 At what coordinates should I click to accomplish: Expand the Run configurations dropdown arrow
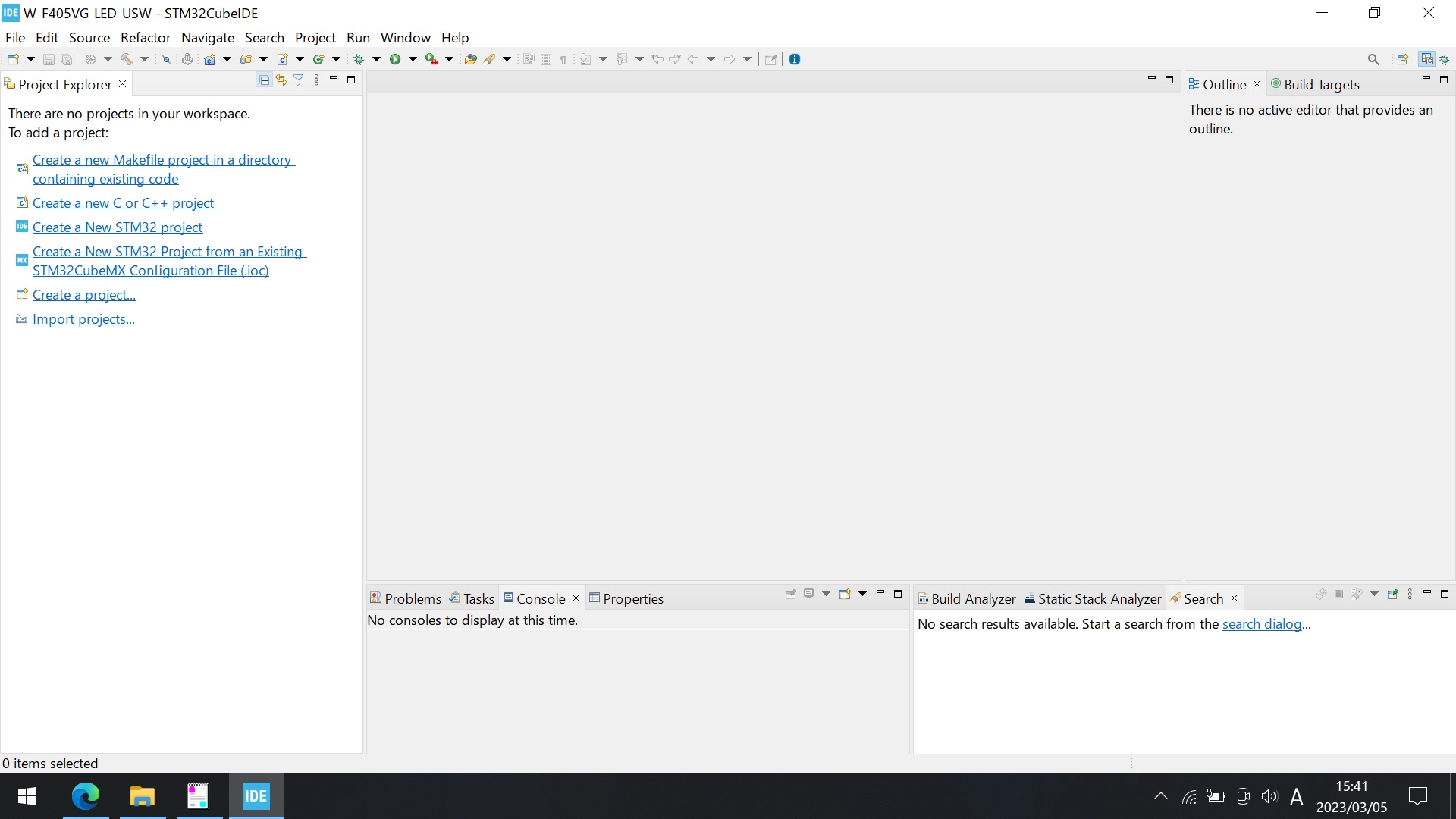pos(413,59)
